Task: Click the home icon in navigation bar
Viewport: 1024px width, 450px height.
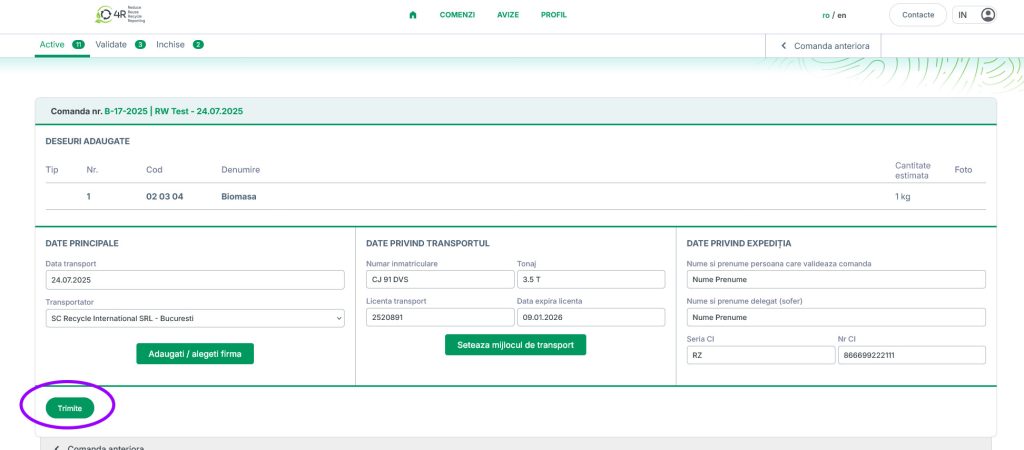Action: click(x=413, y=15)
